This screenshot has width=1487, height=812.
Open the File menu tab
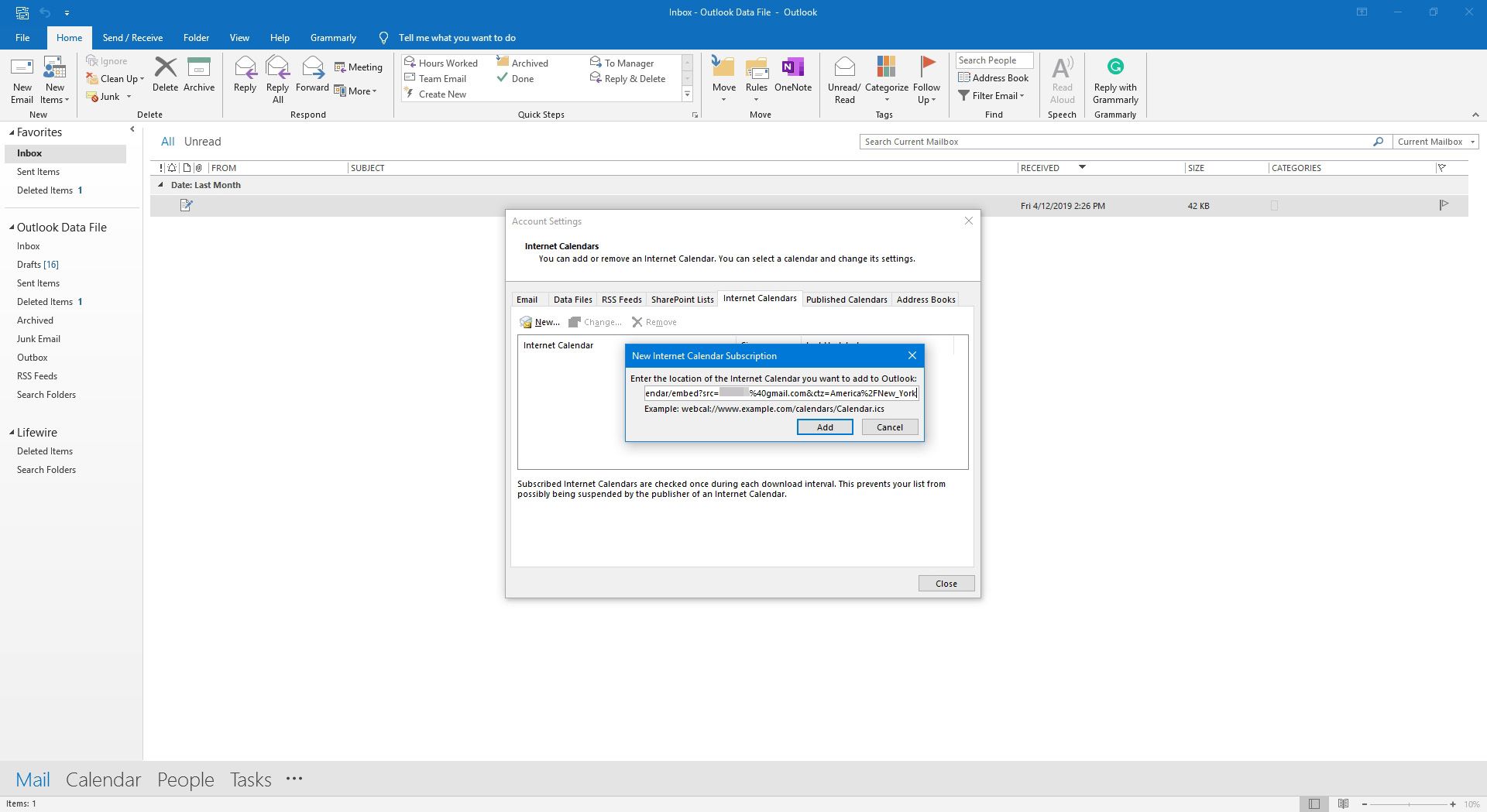(22, 37)
